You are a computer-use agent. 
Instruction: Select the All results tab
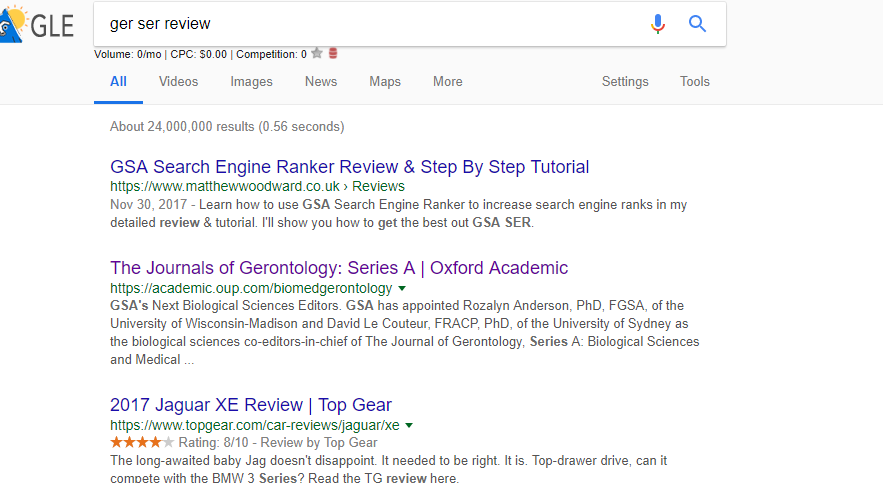point(118,82)
